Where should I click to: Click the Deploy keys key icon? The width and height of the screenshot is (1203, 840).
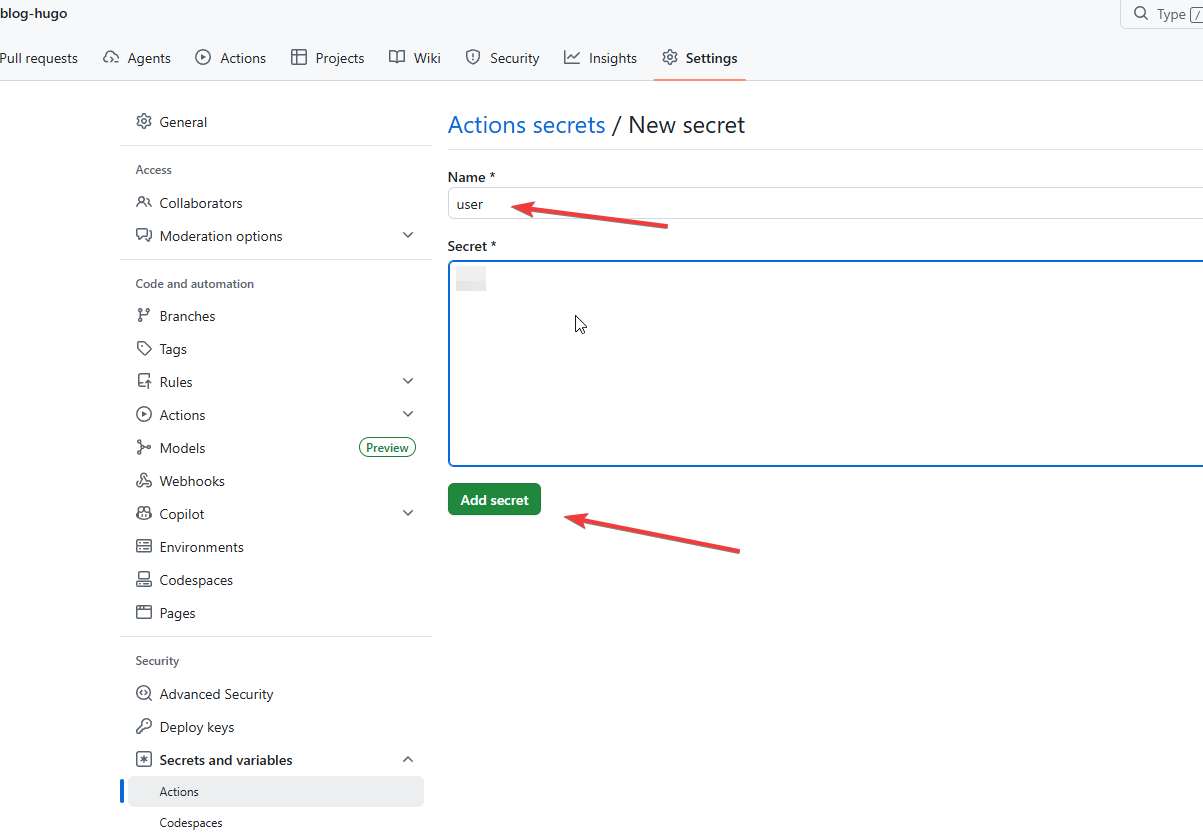143,727
